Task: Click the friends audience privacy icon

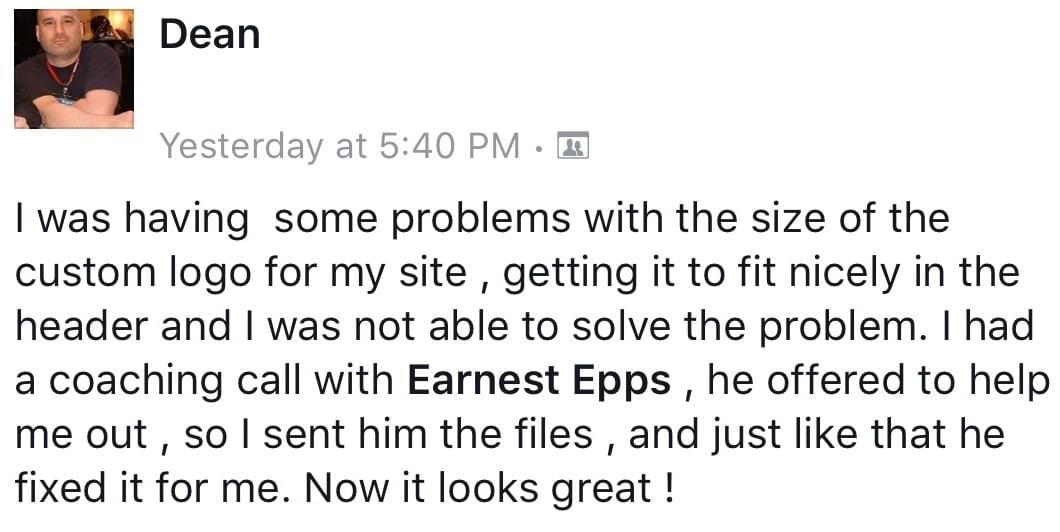Action: click(573, 145)
